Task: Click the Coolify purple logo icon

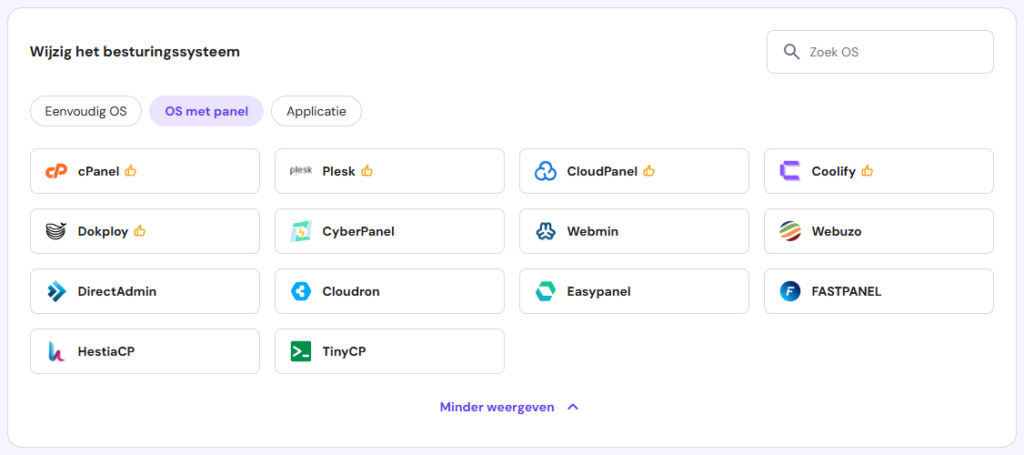Action: pos(790,171)
